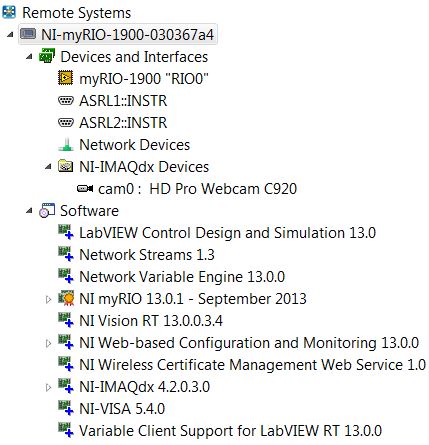
Task: Collapse the Devices and Interfaces branch
Action: [x=30, y=56]
